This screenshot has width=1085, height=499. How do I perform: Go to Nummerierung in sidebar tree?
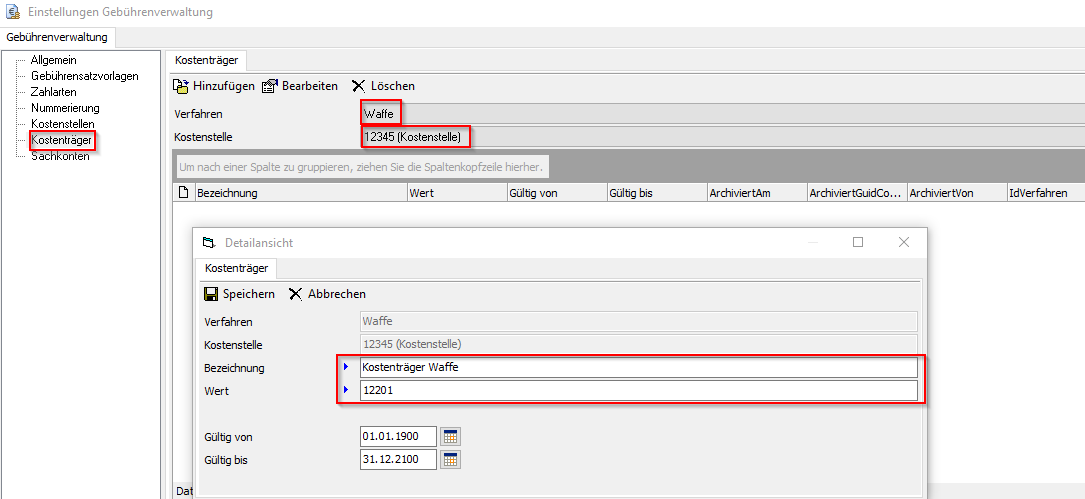click(x=65, y=108)
